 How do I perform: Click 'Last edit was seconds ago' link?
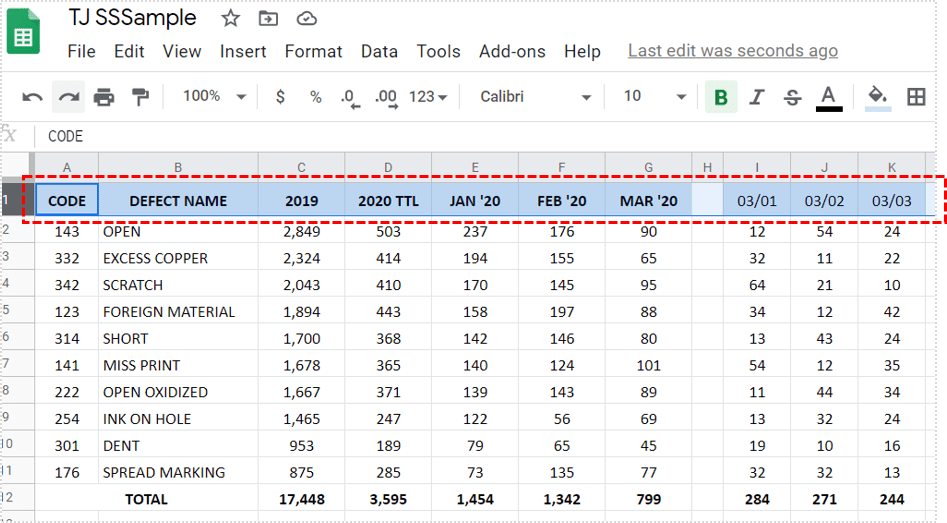coord(732,51)
